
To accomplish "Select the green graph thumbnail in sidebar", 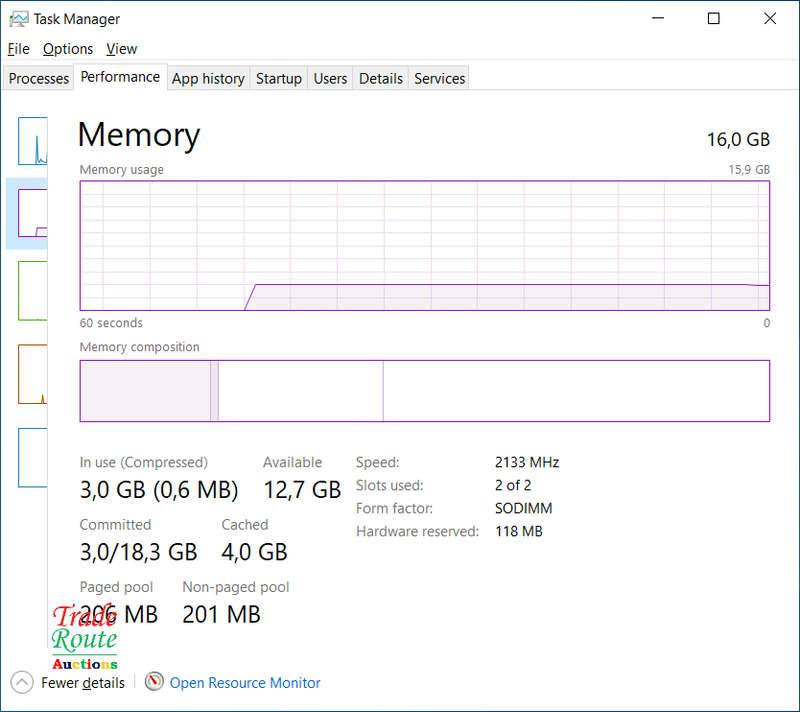I will click(33, 291).
